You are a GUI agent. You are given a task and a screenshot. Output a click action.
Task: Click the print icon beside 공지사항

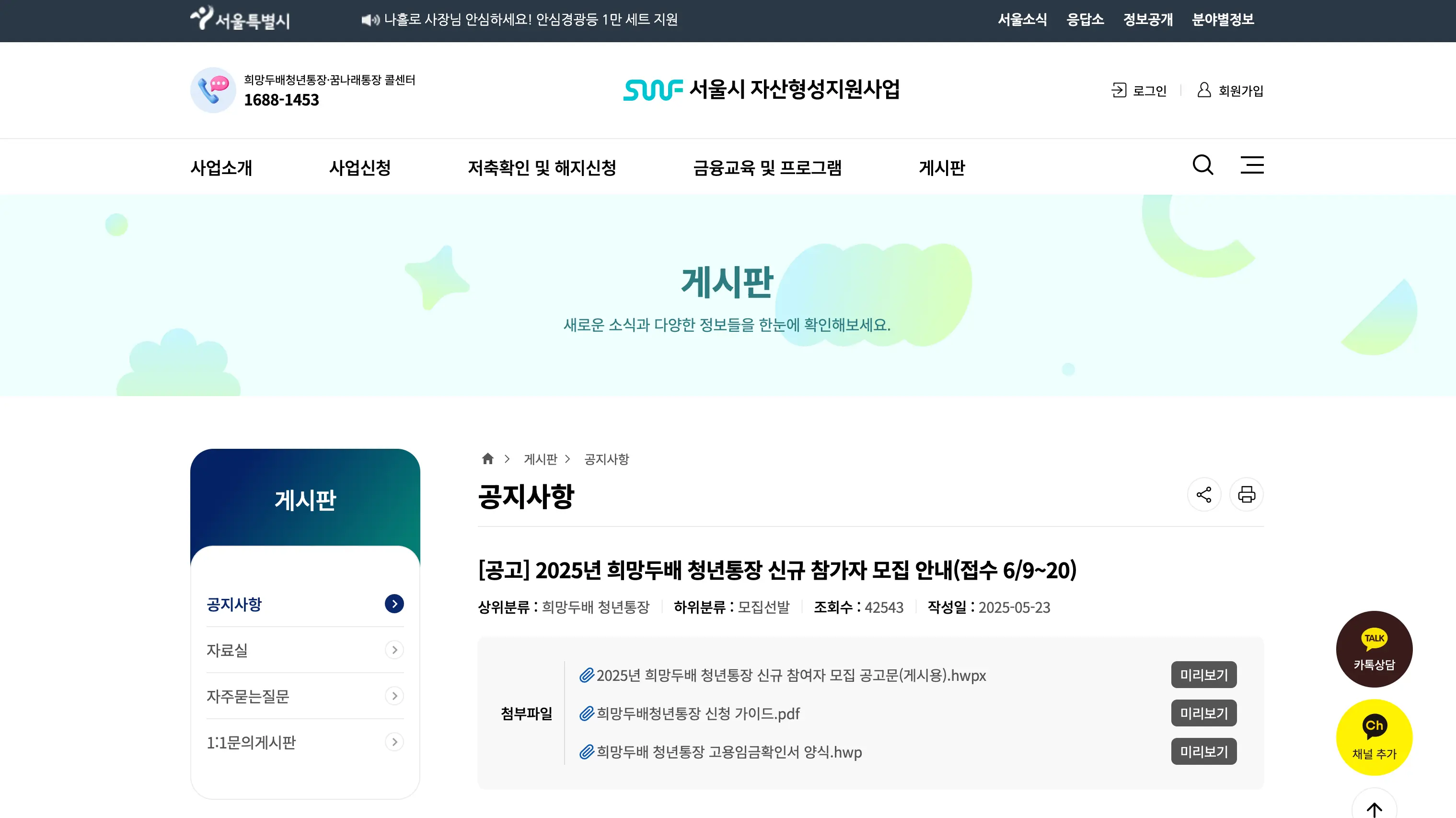tap(1246, 495)
